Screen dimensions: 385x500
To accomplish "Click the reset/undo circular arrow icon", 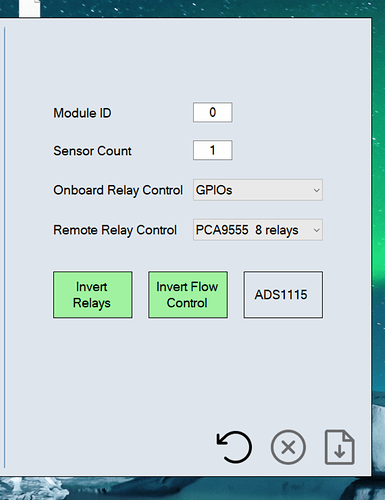I will [234, 447].
